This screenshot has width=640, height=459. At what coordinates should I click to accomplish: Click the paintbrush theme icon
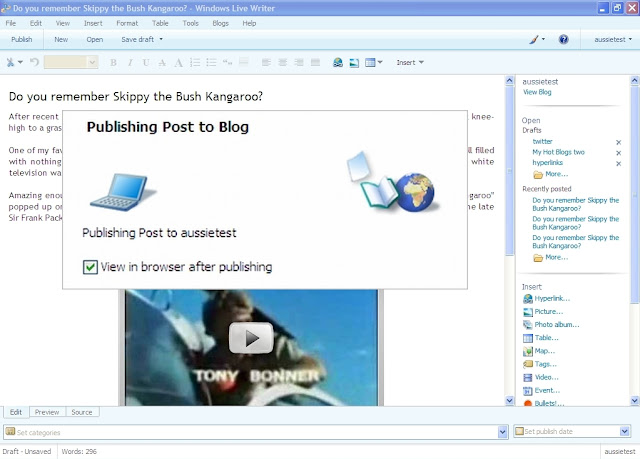click(534, 40)
